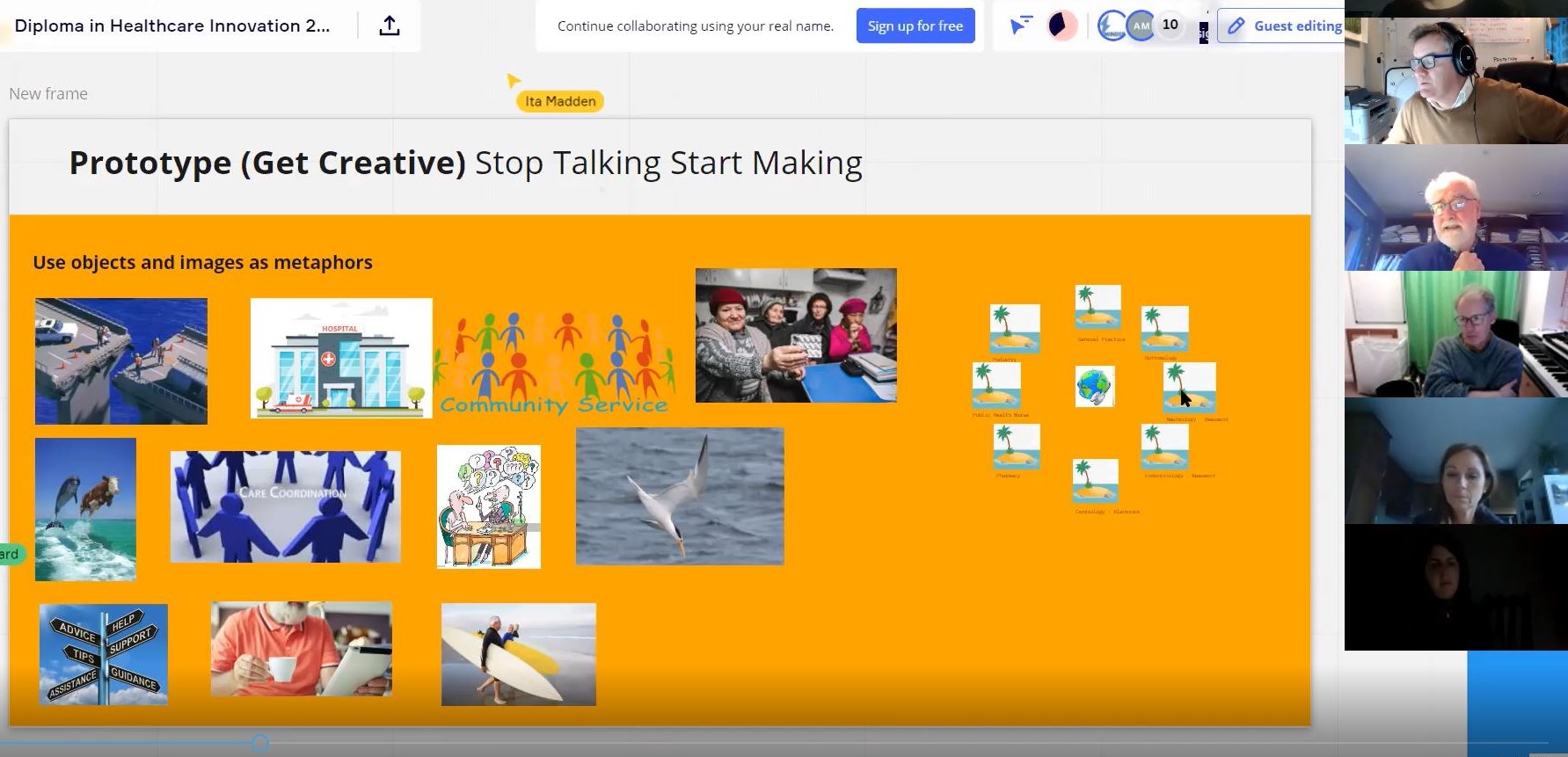Select the Cardiology island at bottom

pos(1095,482)
